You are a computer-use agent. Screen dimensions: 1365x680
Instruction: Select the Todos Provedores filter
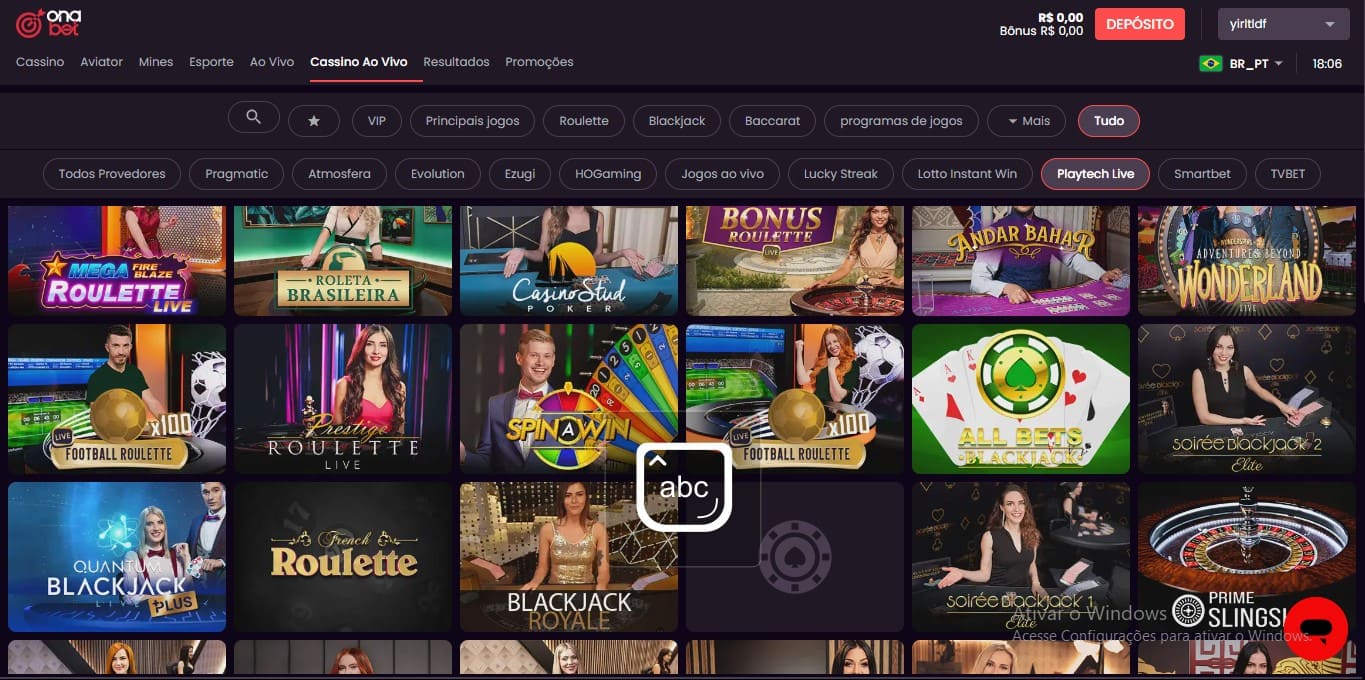pyautogui.click(x=112, y=174)
